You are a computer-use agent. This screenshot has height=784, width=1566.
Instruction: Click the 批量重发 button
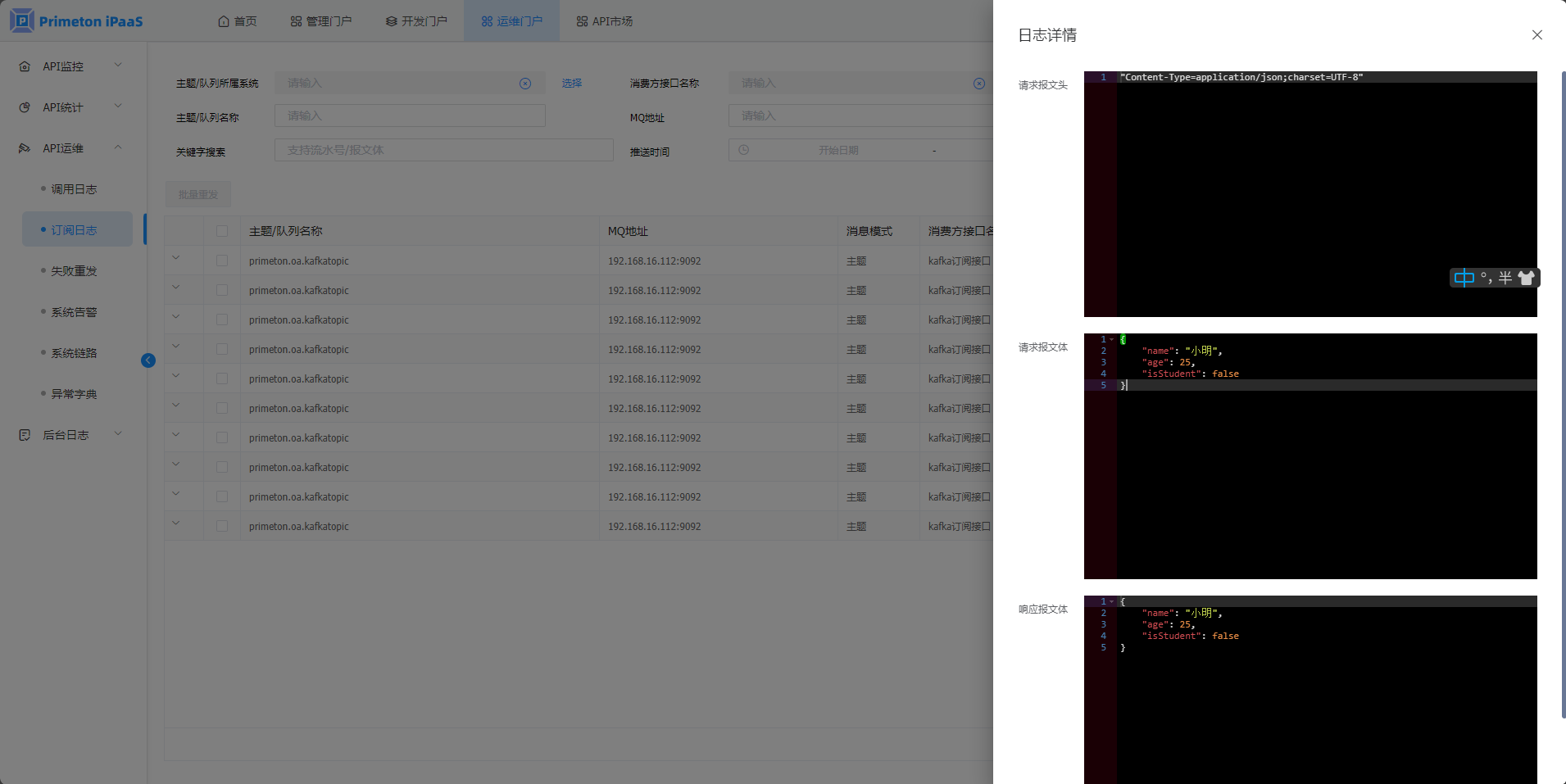pos(198,195)
